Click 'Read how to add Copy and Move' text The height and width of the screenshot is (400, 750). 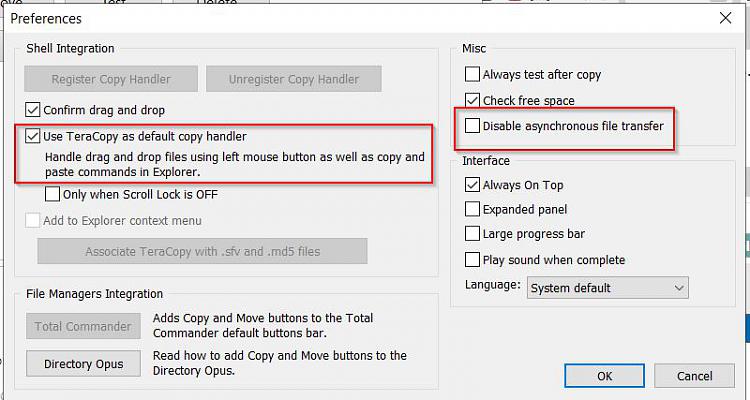point(280,363)
